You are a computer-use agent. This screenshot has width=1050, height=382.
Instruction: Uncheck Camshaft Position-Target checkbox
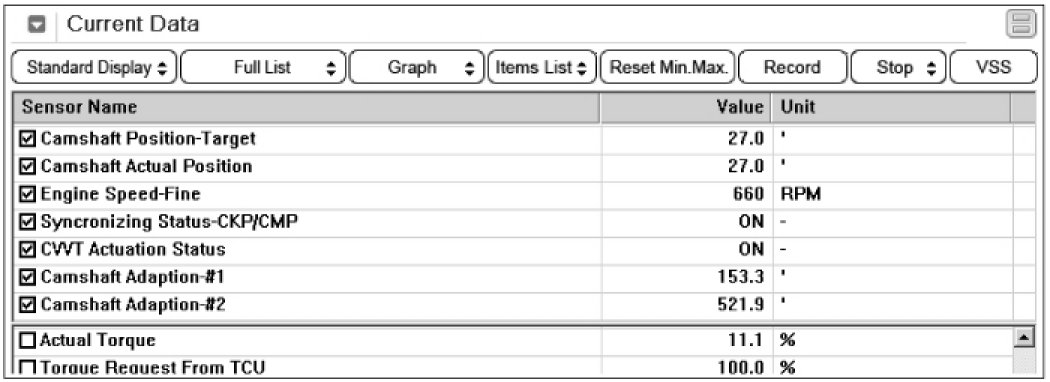pos(28,139)
